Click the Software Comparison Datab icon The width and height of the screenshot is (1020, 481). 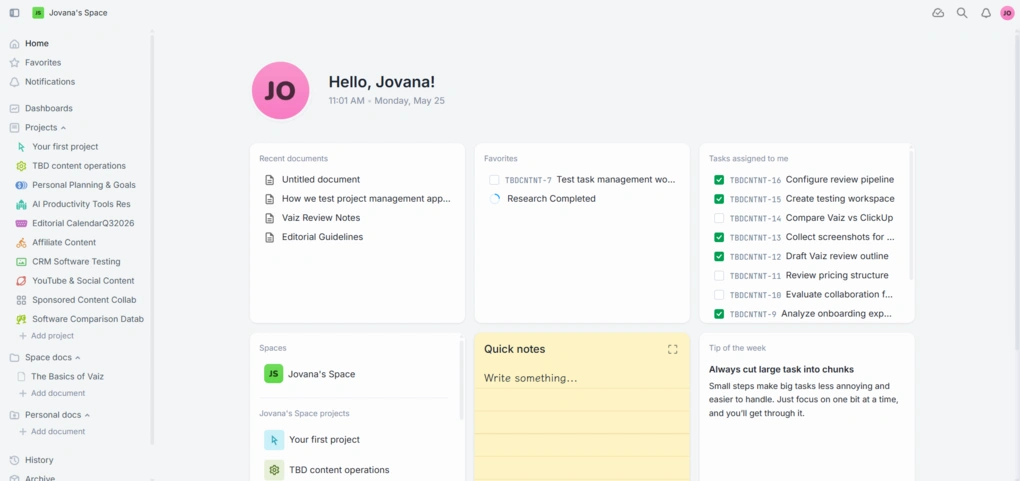[x=21, y=320]
